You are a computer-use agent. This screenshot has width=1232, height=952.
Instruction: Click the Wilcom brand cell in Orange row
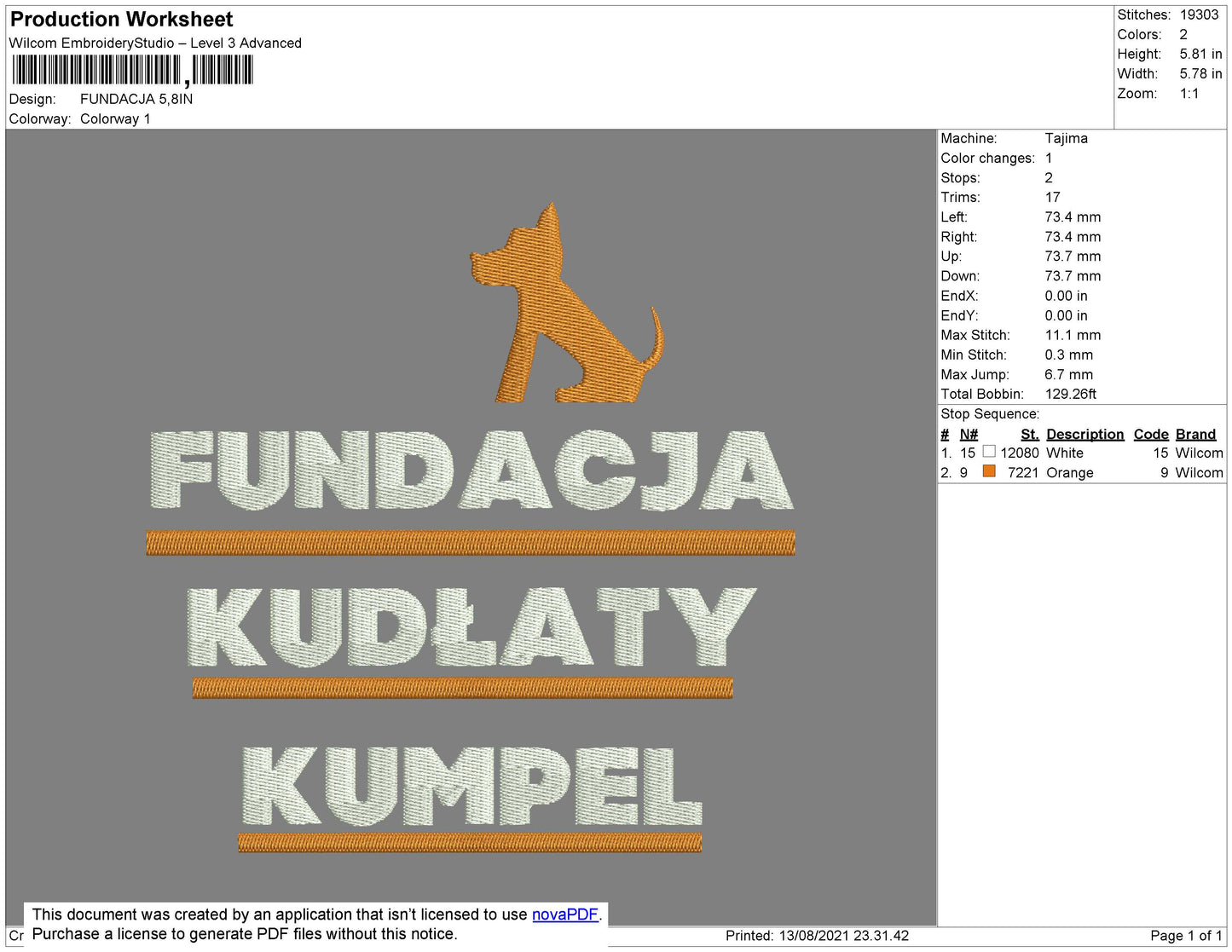(1200, 473)
